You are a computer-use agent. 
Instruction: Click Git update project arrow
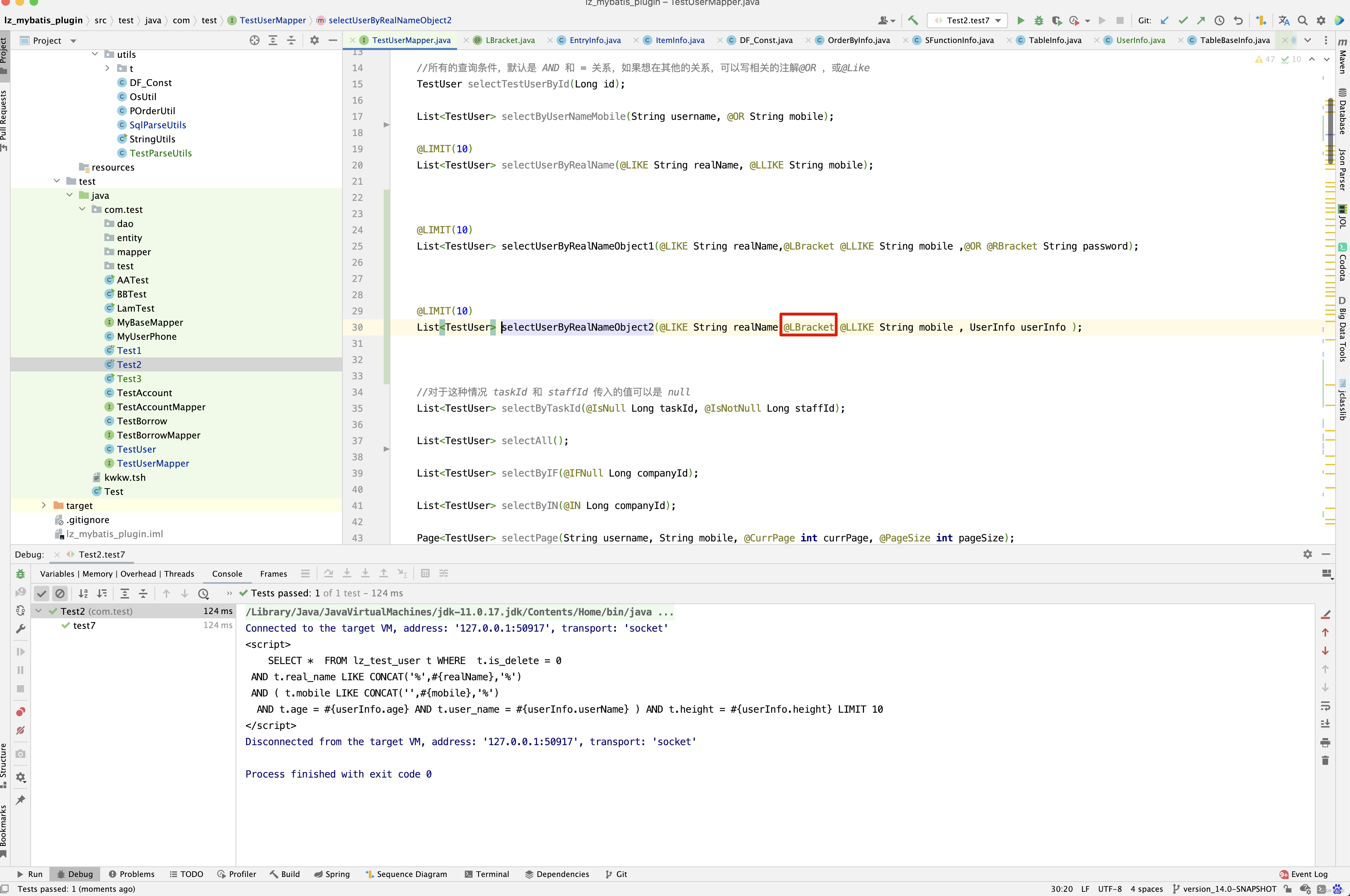(1164, 20)
